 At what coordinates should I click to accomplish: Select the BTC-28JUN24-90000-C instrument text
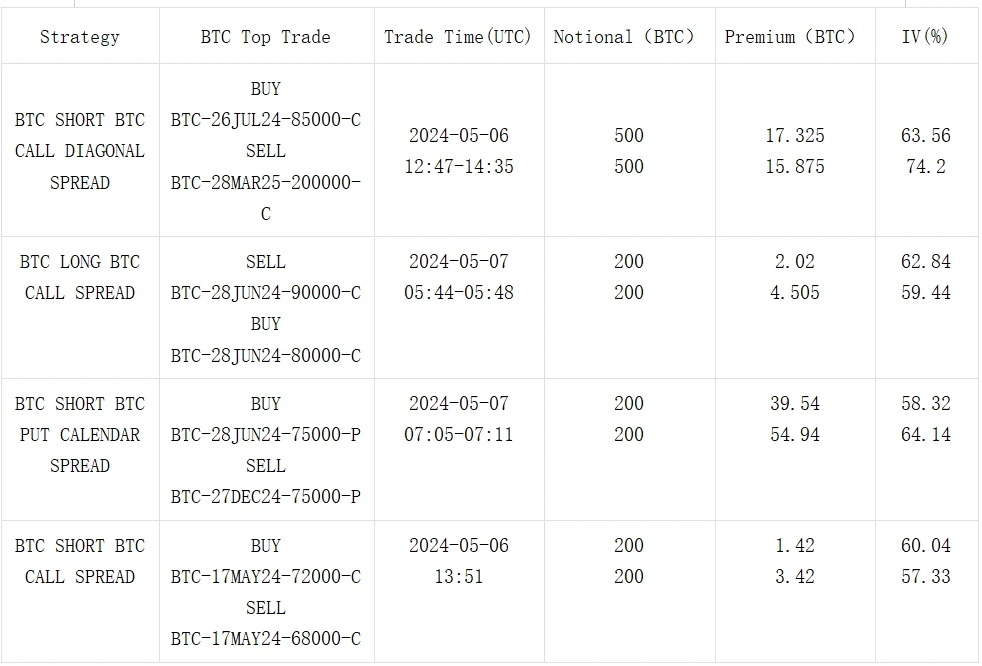(266, 293)
